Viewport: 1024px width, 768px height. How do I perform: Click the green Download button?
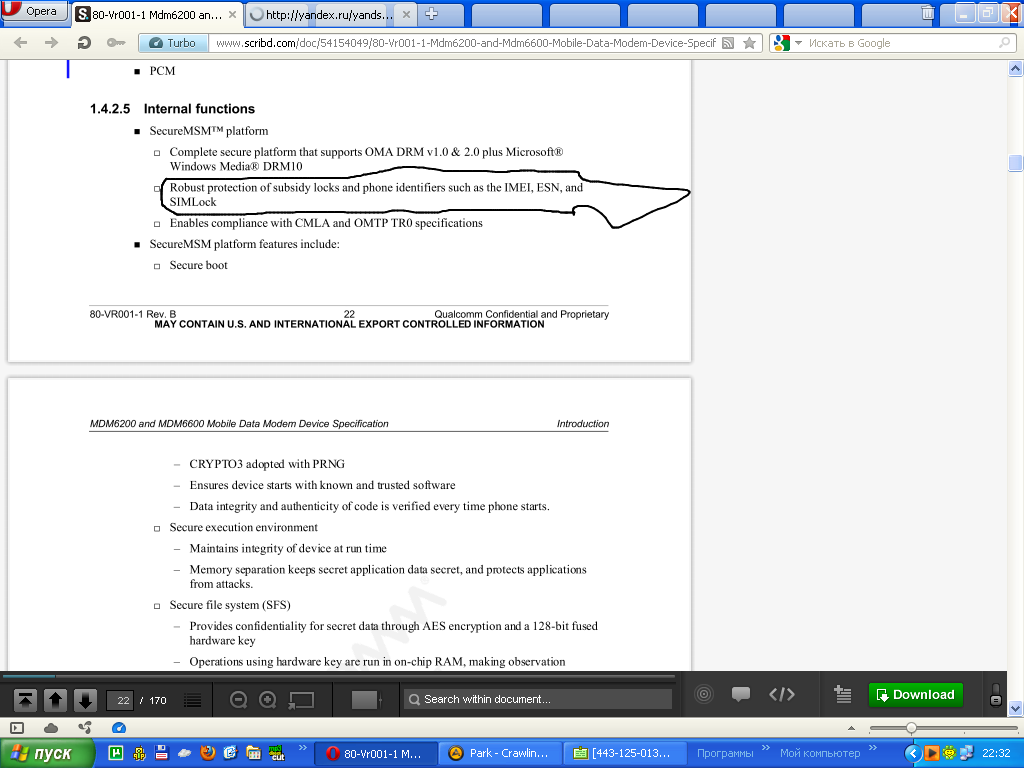(x=916, y=694)
